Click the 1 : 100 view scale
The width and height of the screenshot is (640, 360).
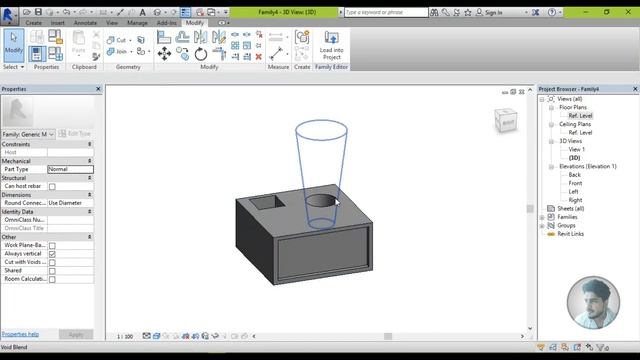[x=125, y=336]
